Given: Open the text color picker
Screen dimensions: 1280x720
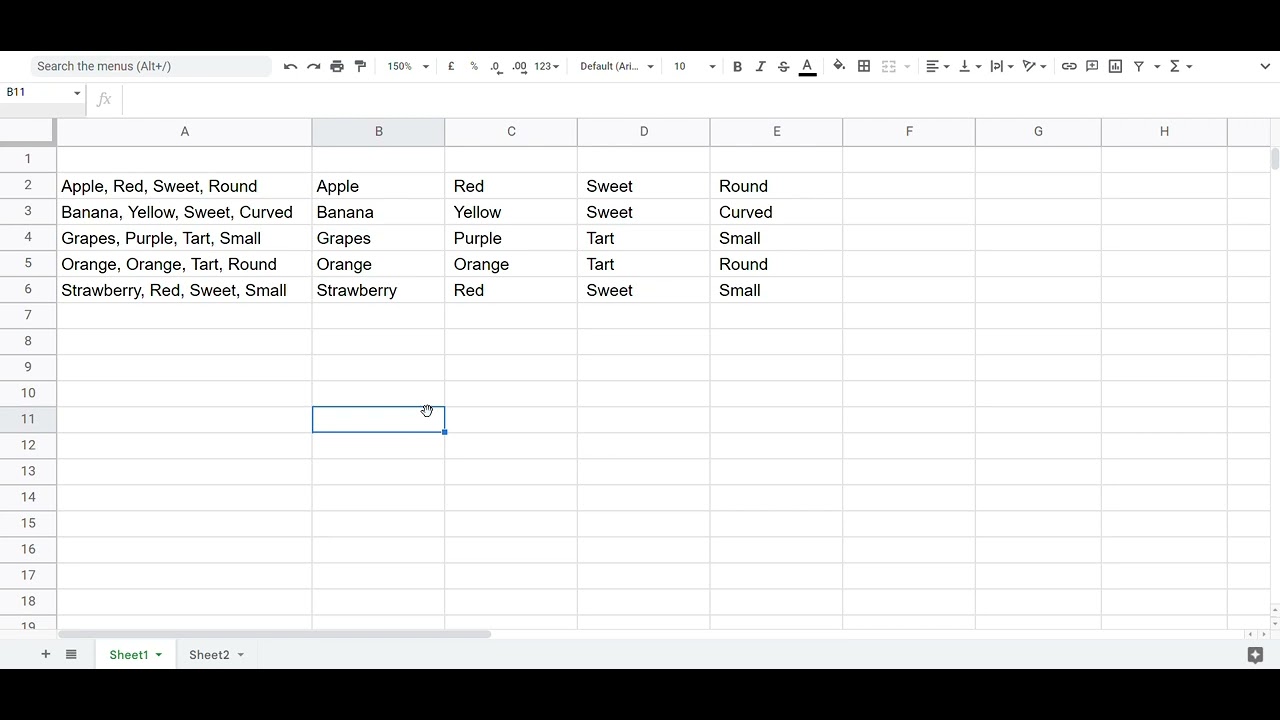Looking at the screenshot, I should [807, 66].
